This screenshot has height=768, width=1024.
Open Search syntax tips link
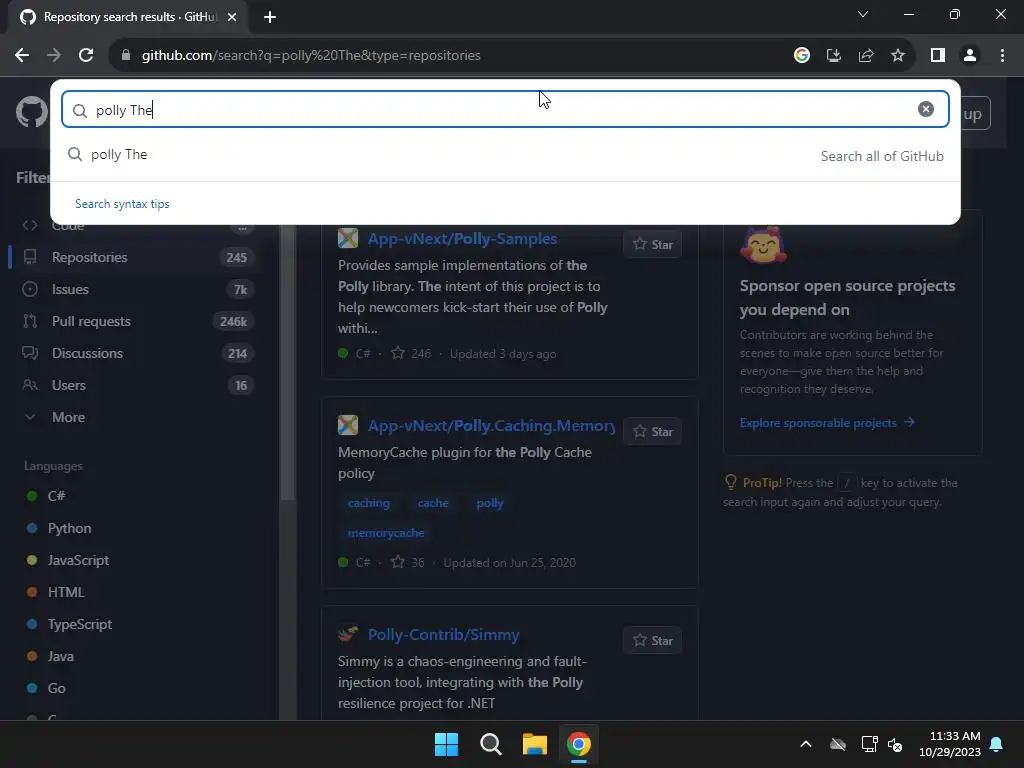pyautogui.click(x=122, y=204)
